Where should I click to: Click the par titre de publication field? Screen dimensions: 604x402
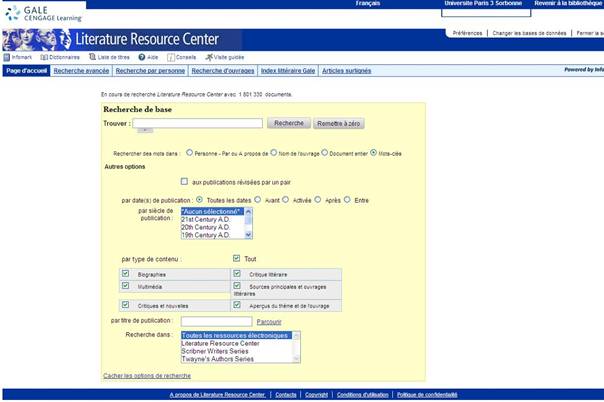(x=216, y=322)
